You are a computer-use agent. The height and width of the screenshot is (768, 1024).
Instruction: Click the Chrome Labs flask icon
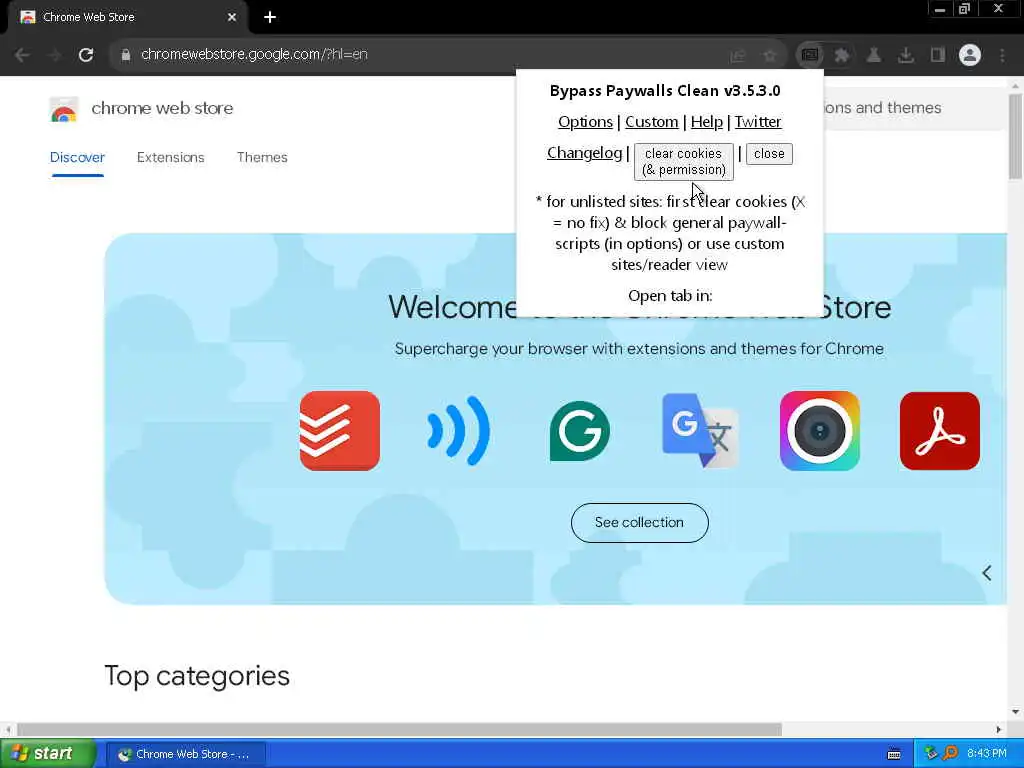(x=874, y=56)
